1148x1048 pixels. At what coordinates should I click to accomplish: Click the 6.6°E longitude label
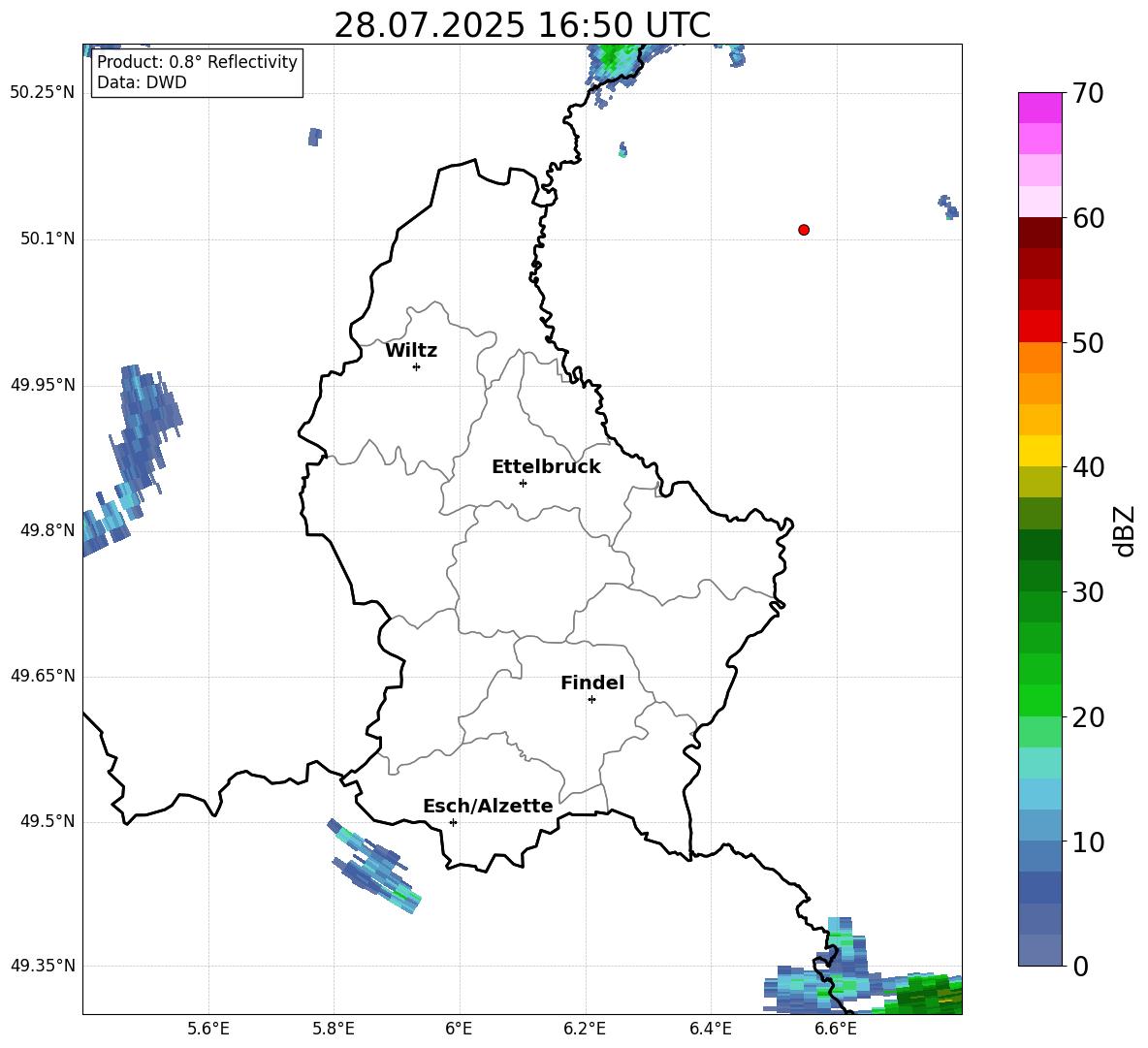coord(836,1029)
